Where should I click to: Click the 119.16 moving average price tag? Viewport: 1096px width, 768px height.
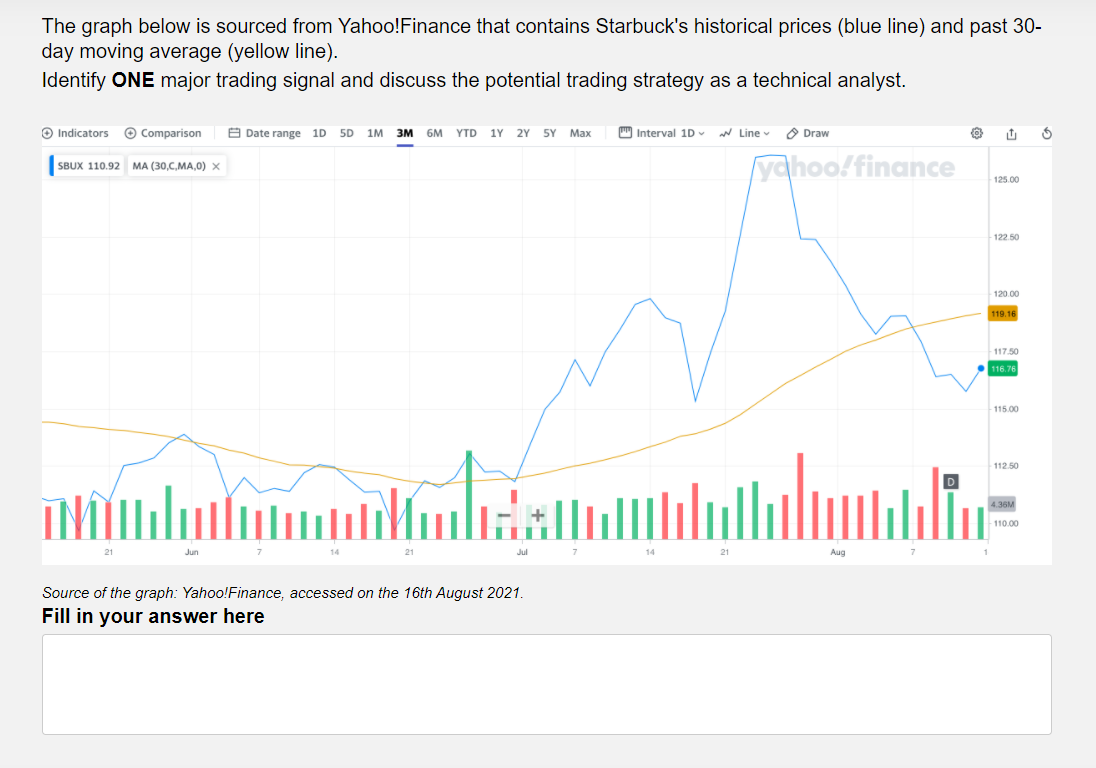(x=1003, y=314)
